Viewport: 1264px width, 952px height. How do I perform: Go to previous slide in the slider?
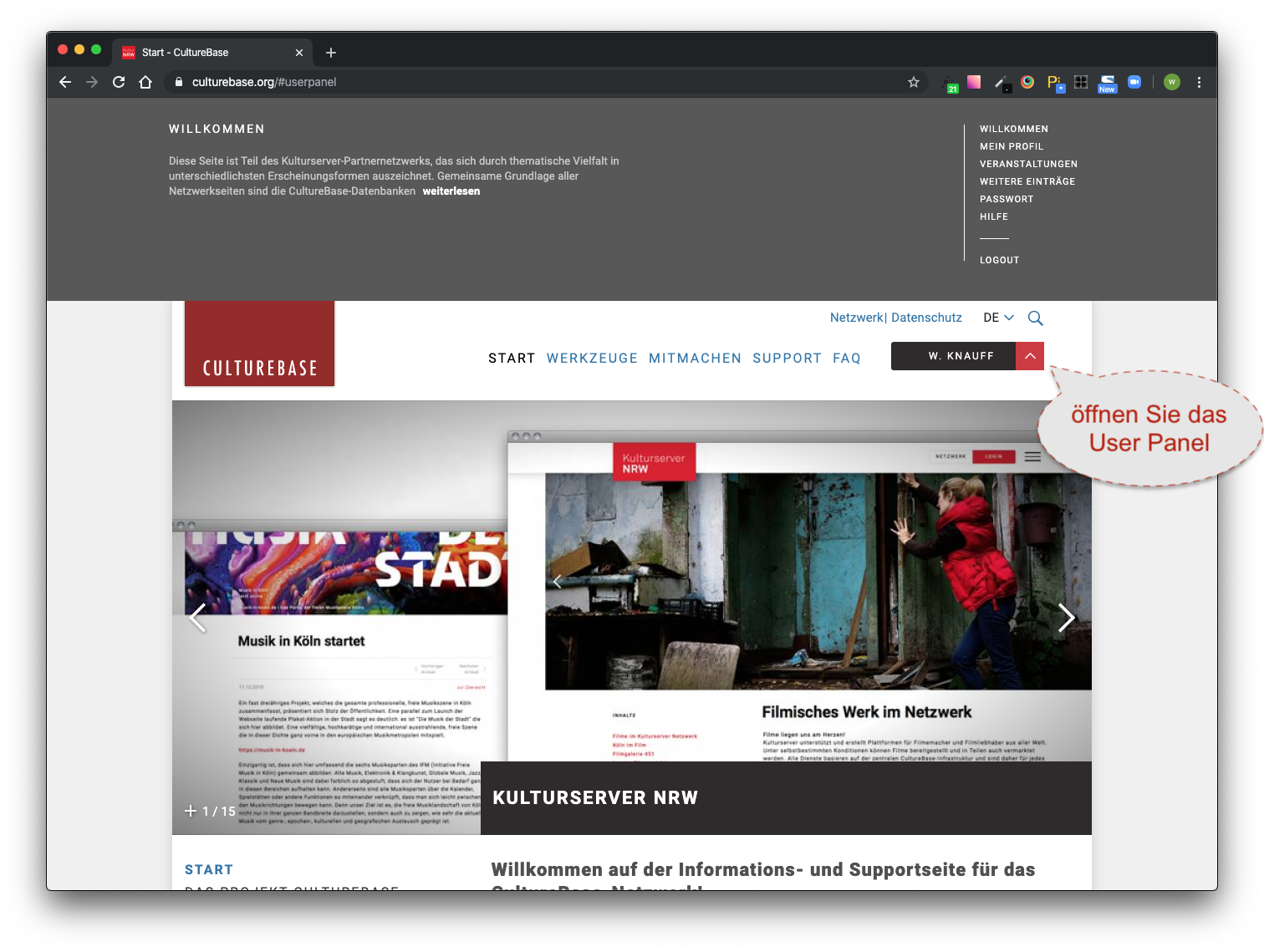[x=197, y=619]
